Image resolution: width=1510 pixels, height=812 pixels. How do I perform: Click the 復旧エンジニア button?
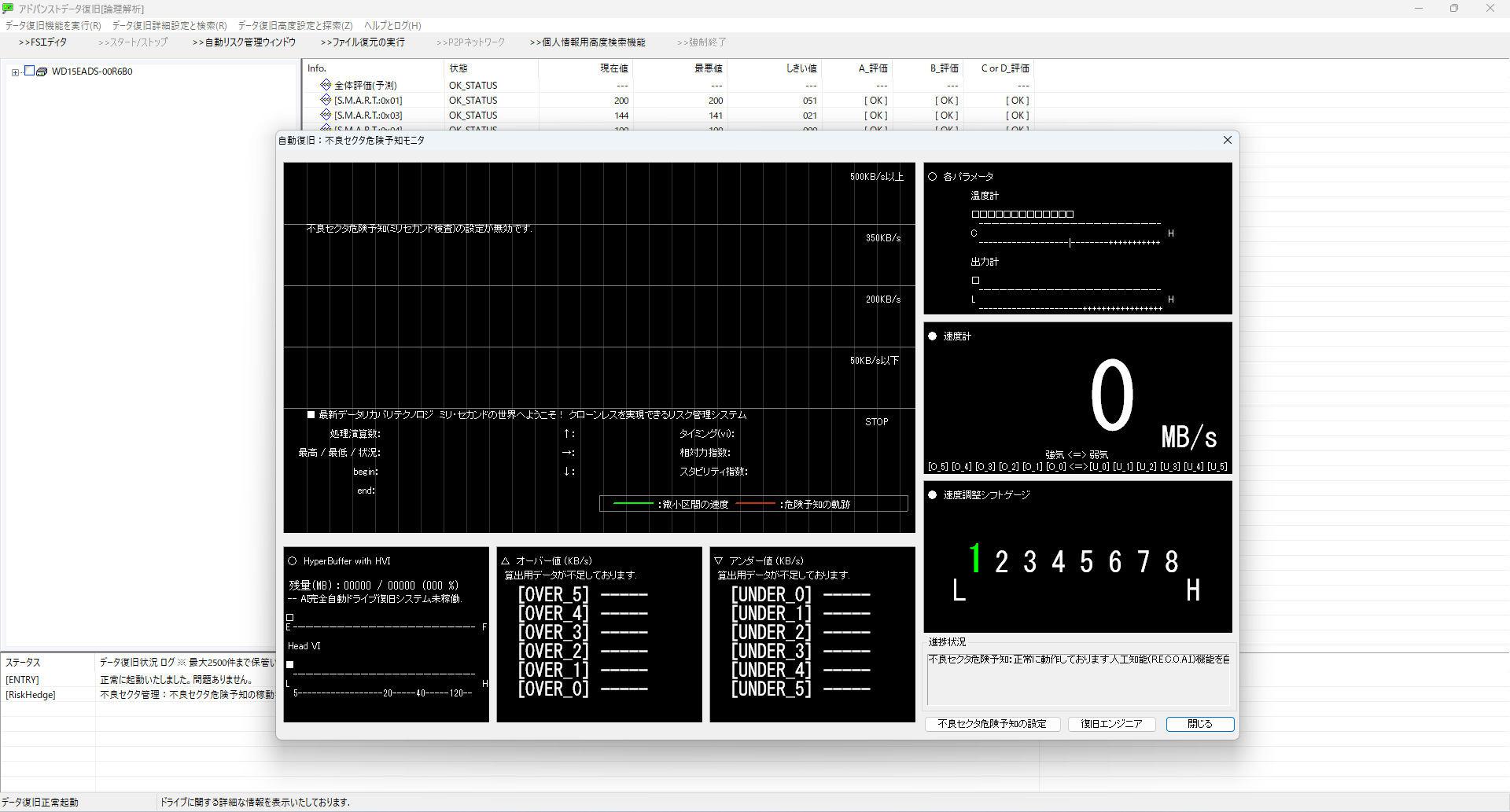pyautogui.click(x=1111, y=724)
